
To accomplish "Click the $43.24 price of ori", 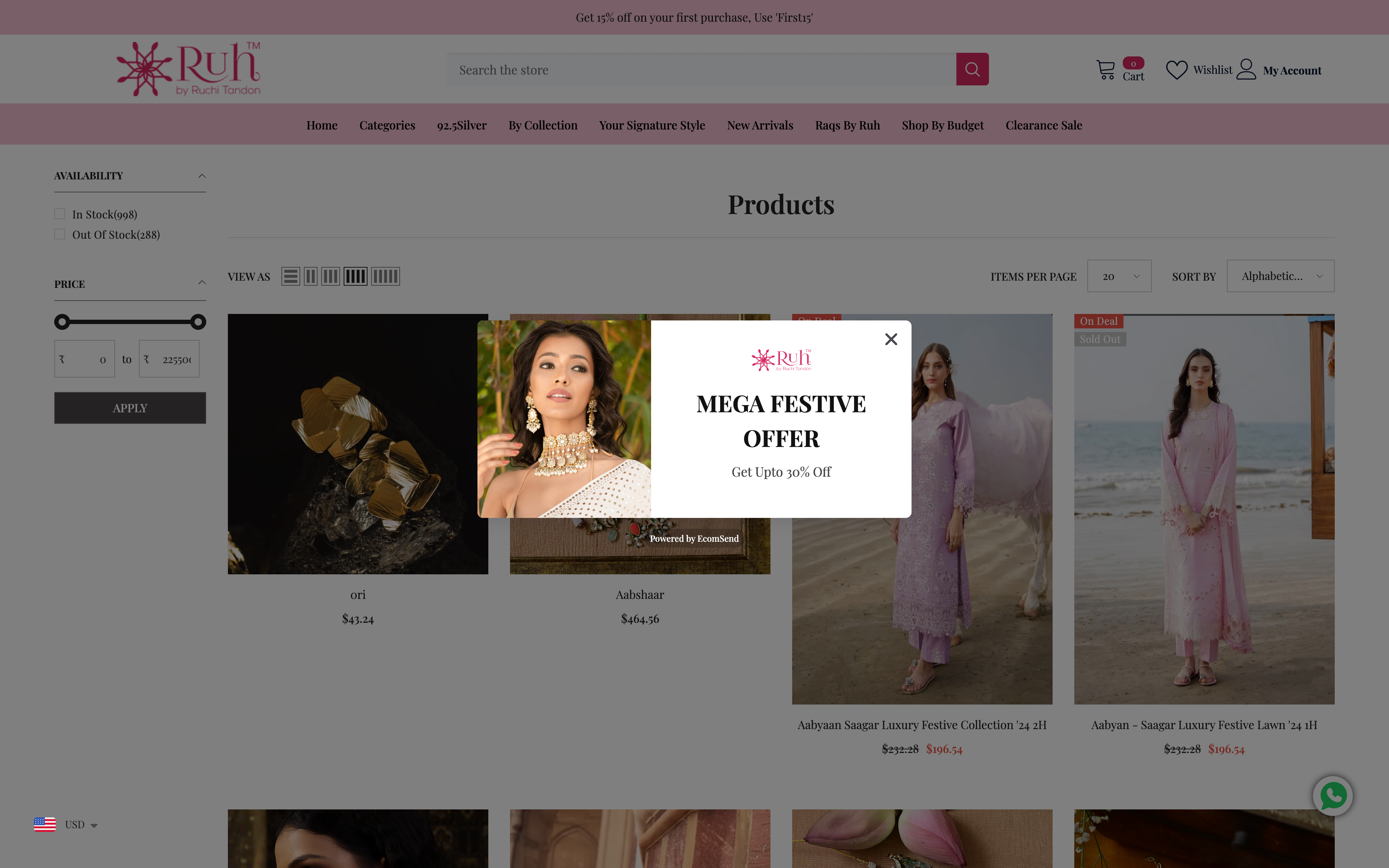I will [x=358, y=619].
